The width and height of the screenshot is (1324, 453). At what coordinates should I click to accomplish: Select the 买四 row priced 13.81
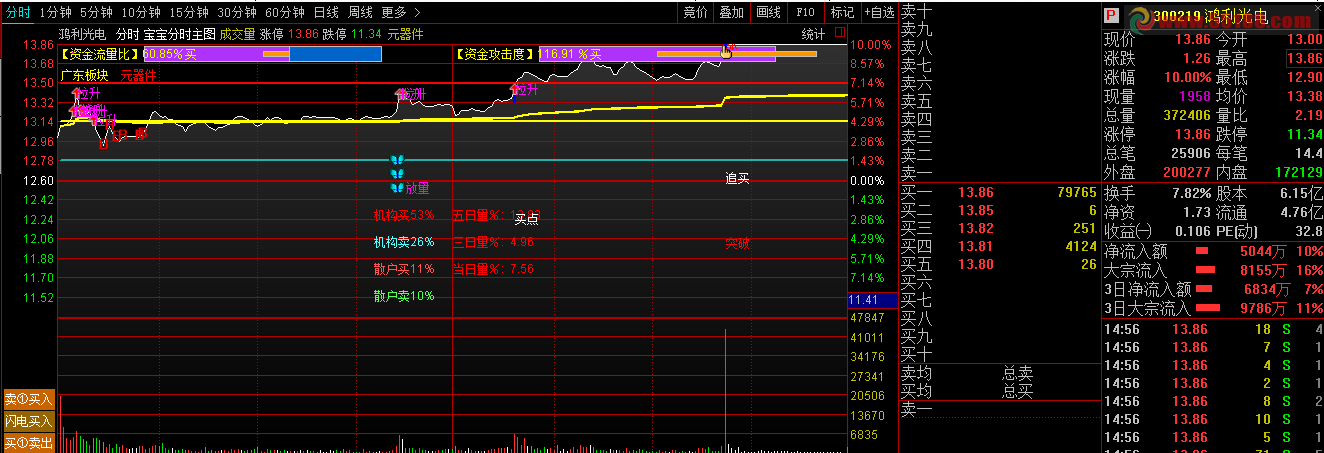[998, 246]
